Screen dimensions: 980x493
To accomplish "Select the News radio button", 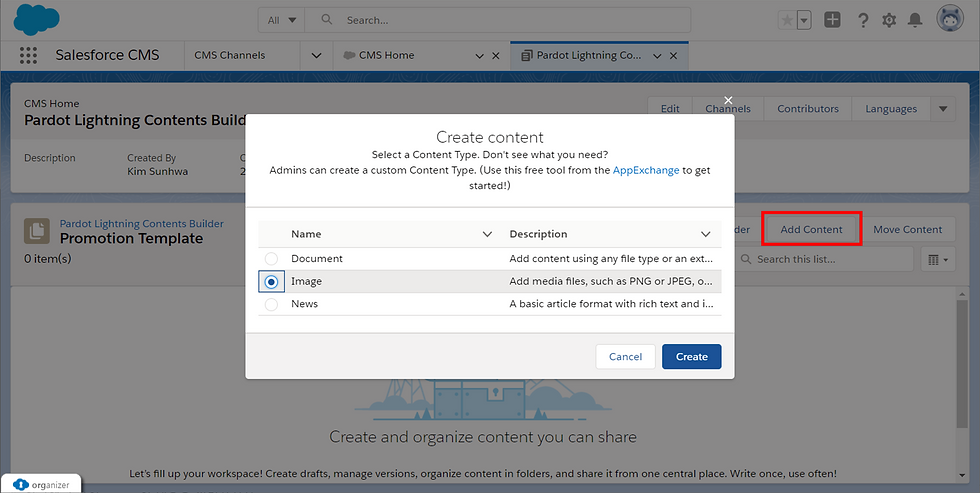I will [271, 304].
